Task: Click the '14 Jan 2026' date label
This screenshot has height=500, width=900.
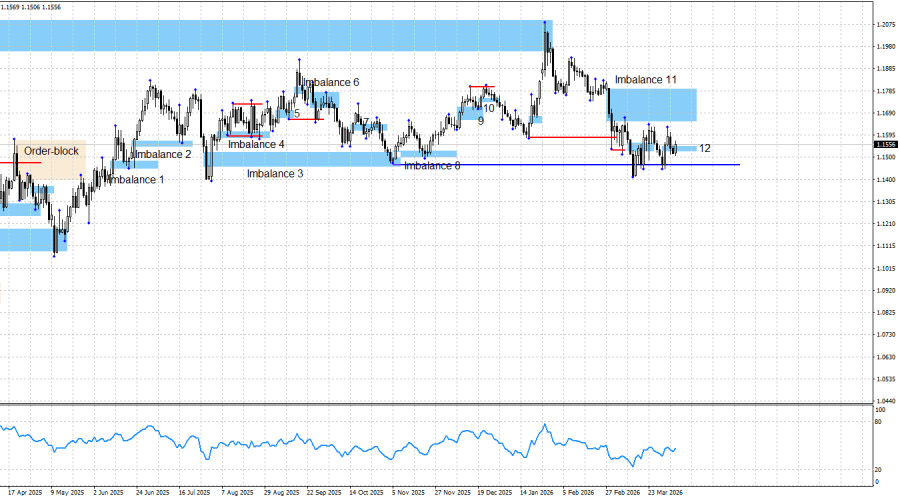Action: point(537,493)
